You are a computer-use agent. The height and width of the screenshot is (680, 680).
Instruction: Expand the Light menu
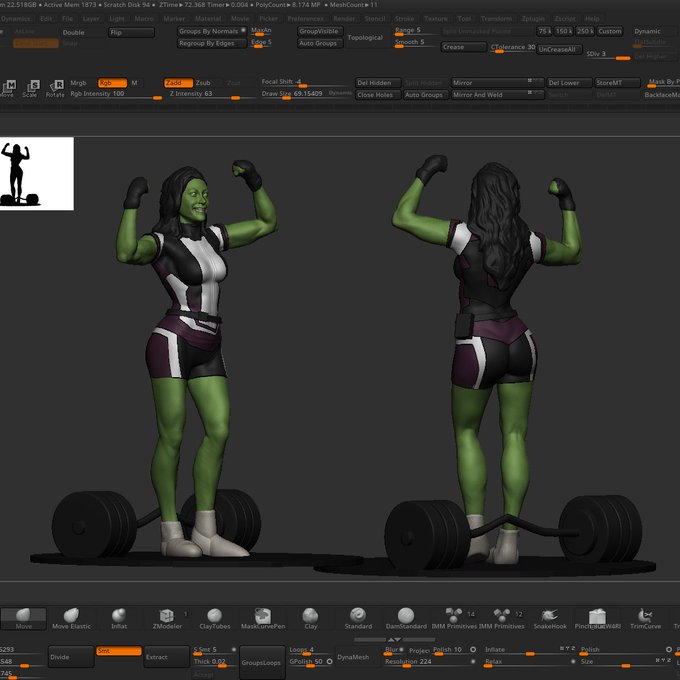pyautogui.click(x=117, y=19)
